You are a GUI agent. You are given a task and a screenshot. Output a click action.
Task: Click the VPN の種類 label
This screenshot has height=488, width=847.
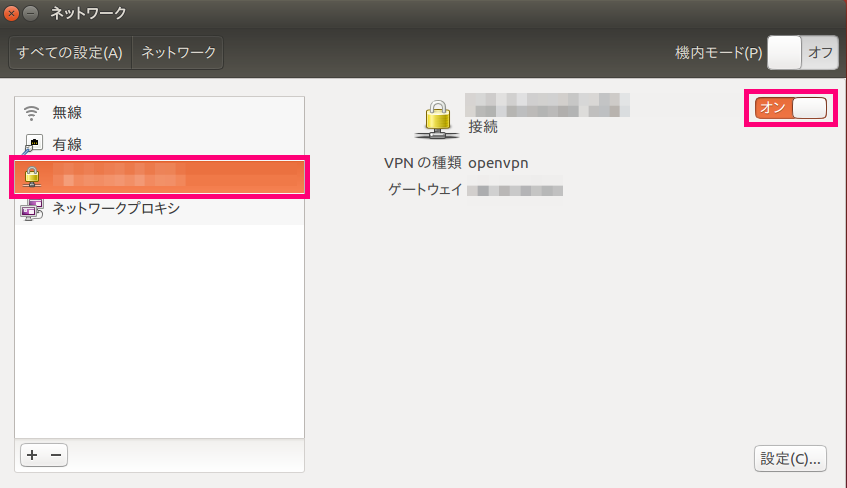422,163
